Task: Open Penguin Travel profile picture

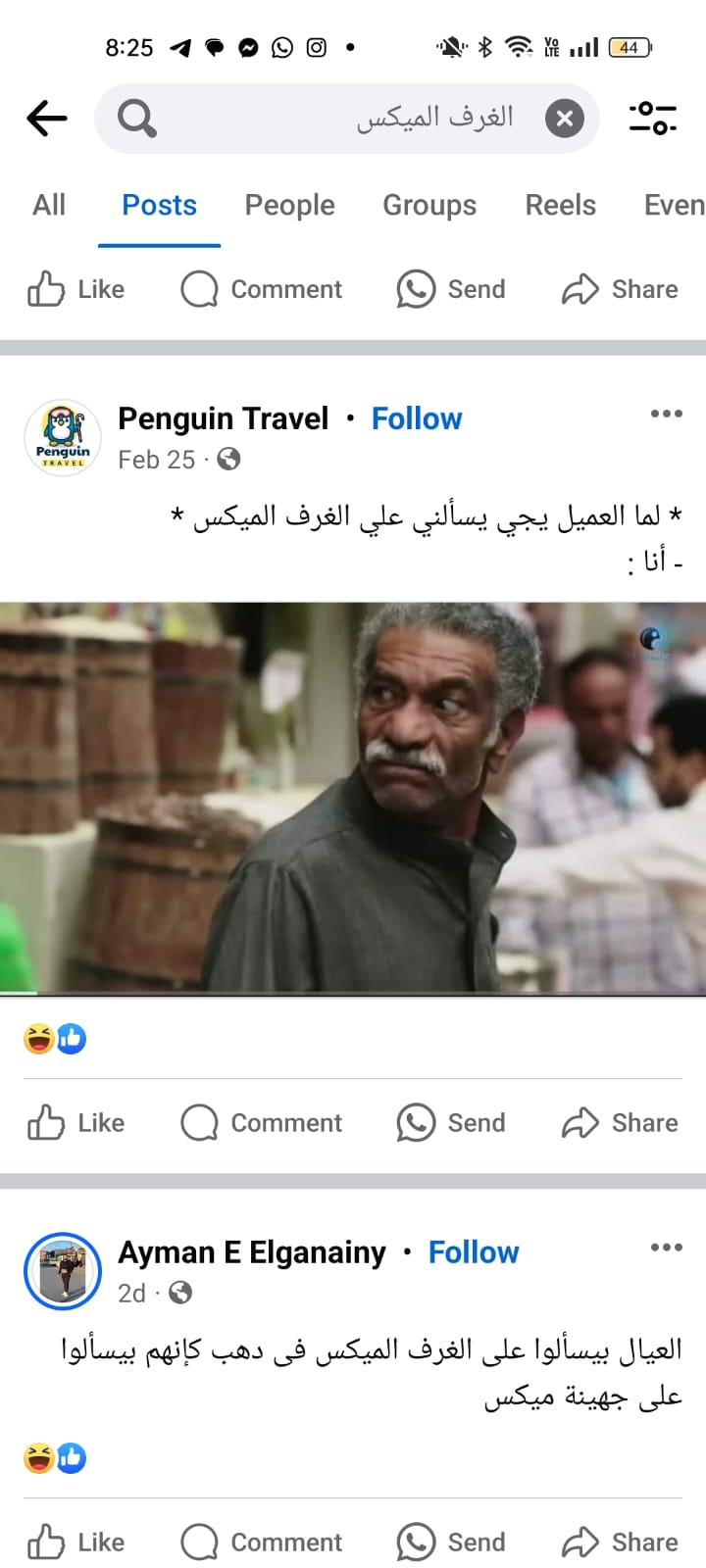Action: tap(63, 438)
